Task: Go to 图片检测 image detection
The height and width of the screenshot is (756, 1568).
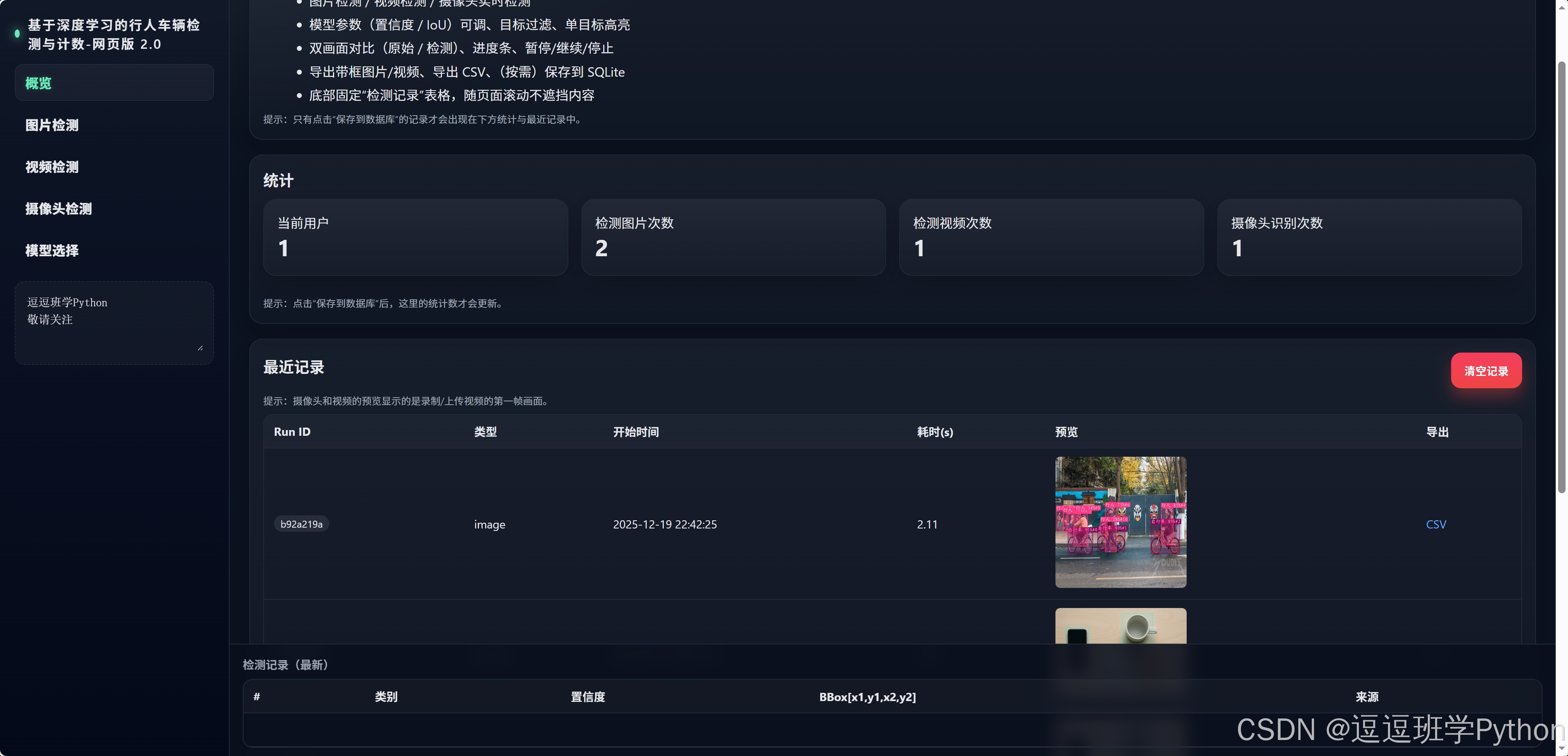Action: (52, 125)
